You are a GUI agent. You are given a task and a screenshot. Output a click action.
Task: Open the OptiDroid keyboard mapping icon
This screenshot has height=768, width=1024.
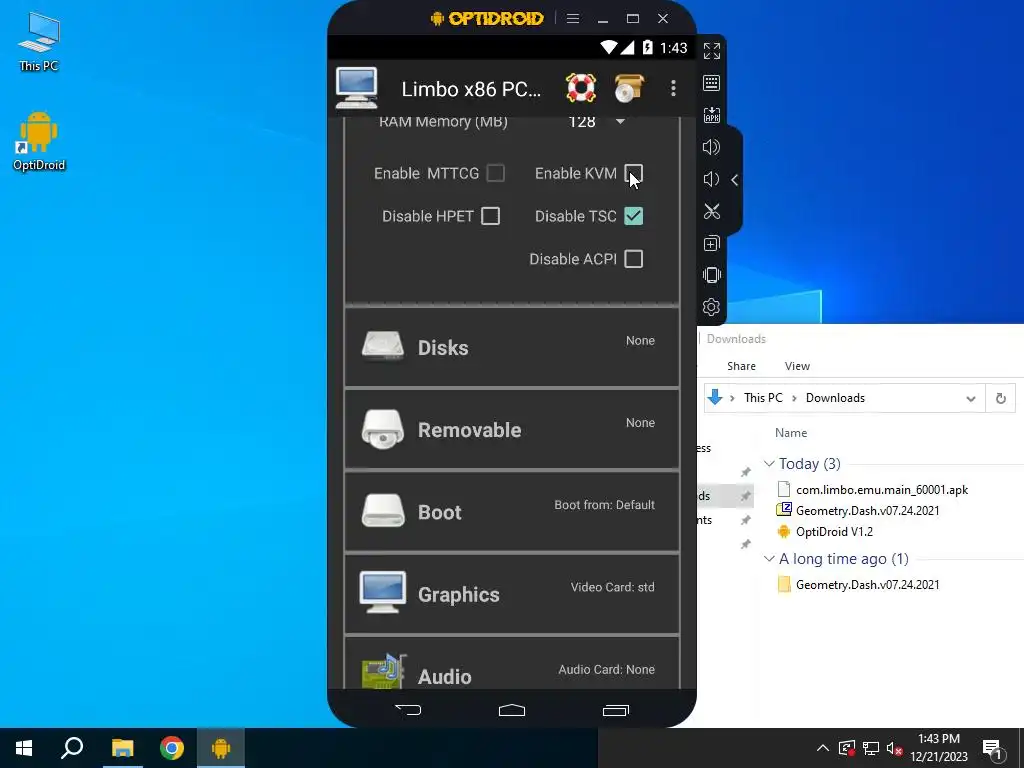(x=711, y=83)
